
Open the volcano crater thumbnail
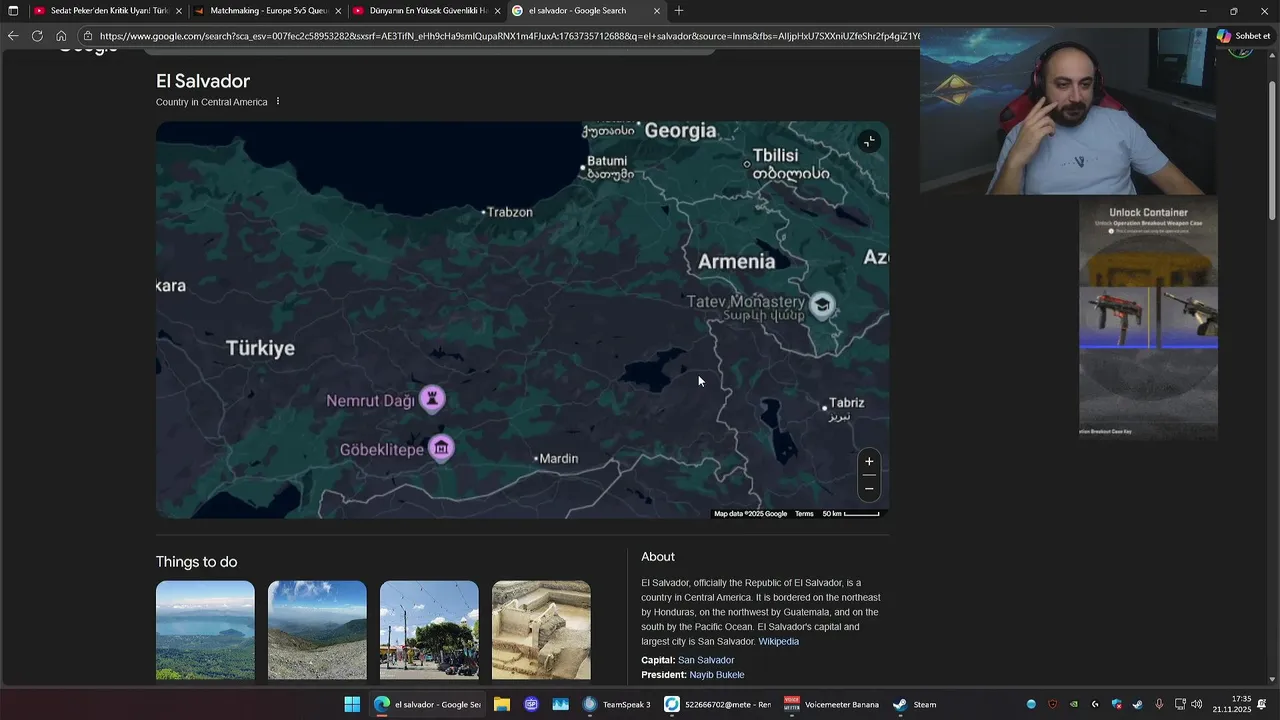317,630
